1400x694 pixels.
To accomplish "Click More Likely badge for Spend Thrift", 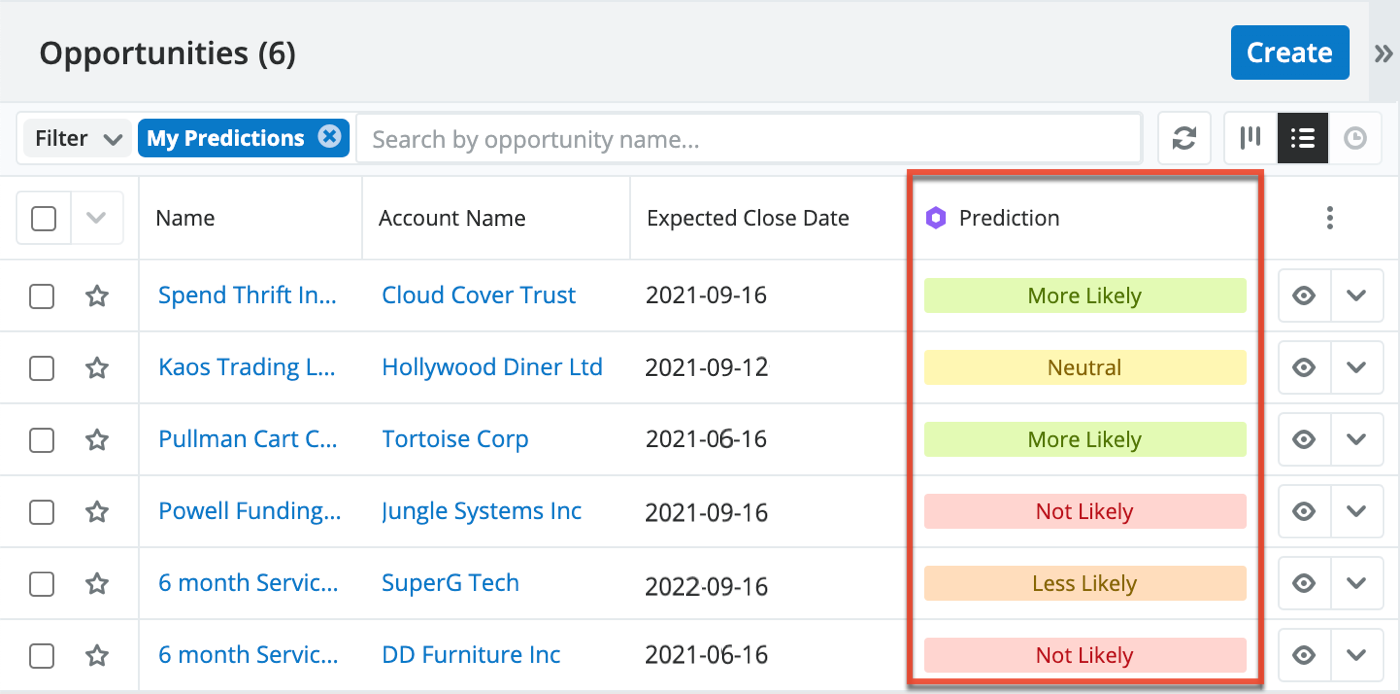I will (1085, 296).
